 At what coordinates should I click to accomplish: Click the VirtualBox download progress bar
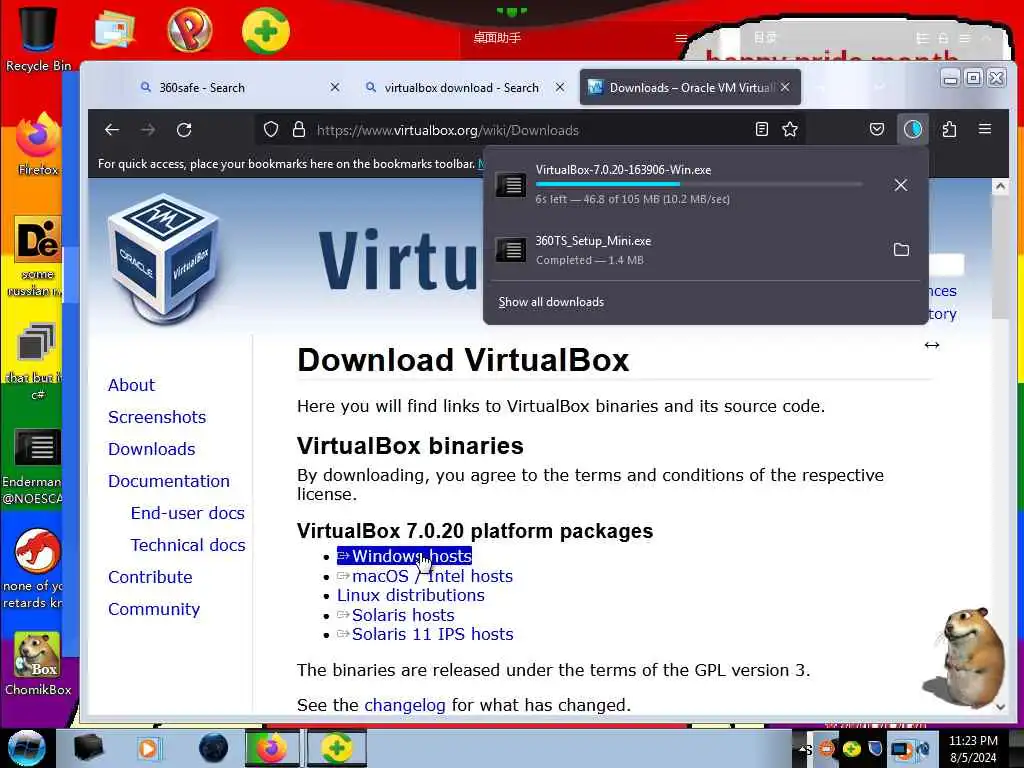pyautogui.click(x=699, y=184)
